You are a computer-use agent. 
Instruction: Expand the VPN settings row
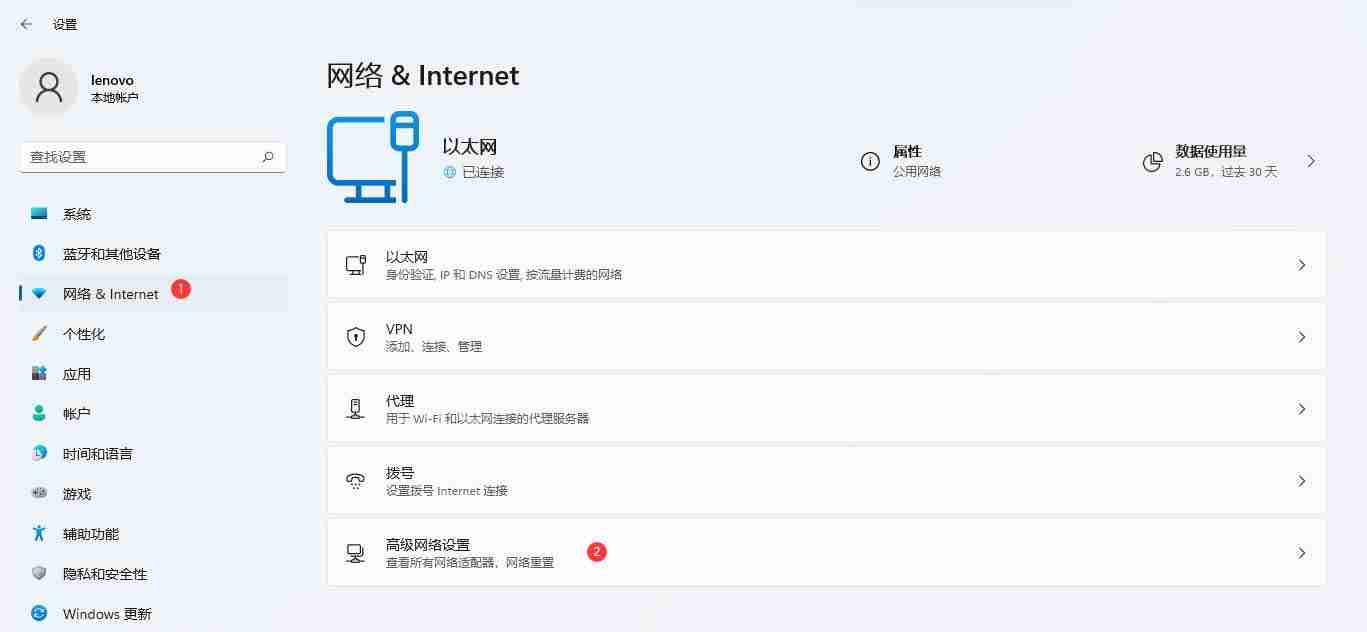(825, 337)
